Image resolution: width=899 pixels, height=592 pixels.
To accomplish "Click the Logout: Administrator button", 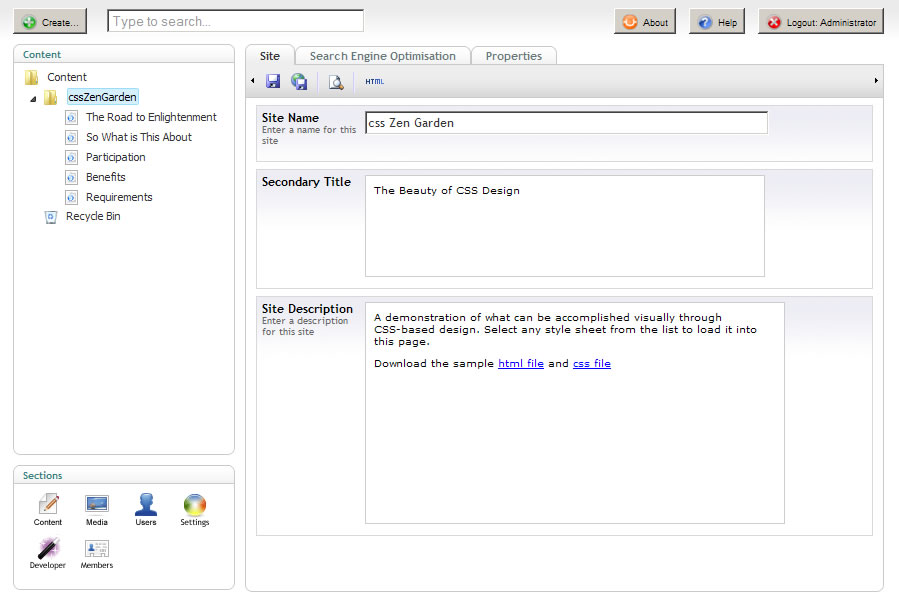I will 820,22.
